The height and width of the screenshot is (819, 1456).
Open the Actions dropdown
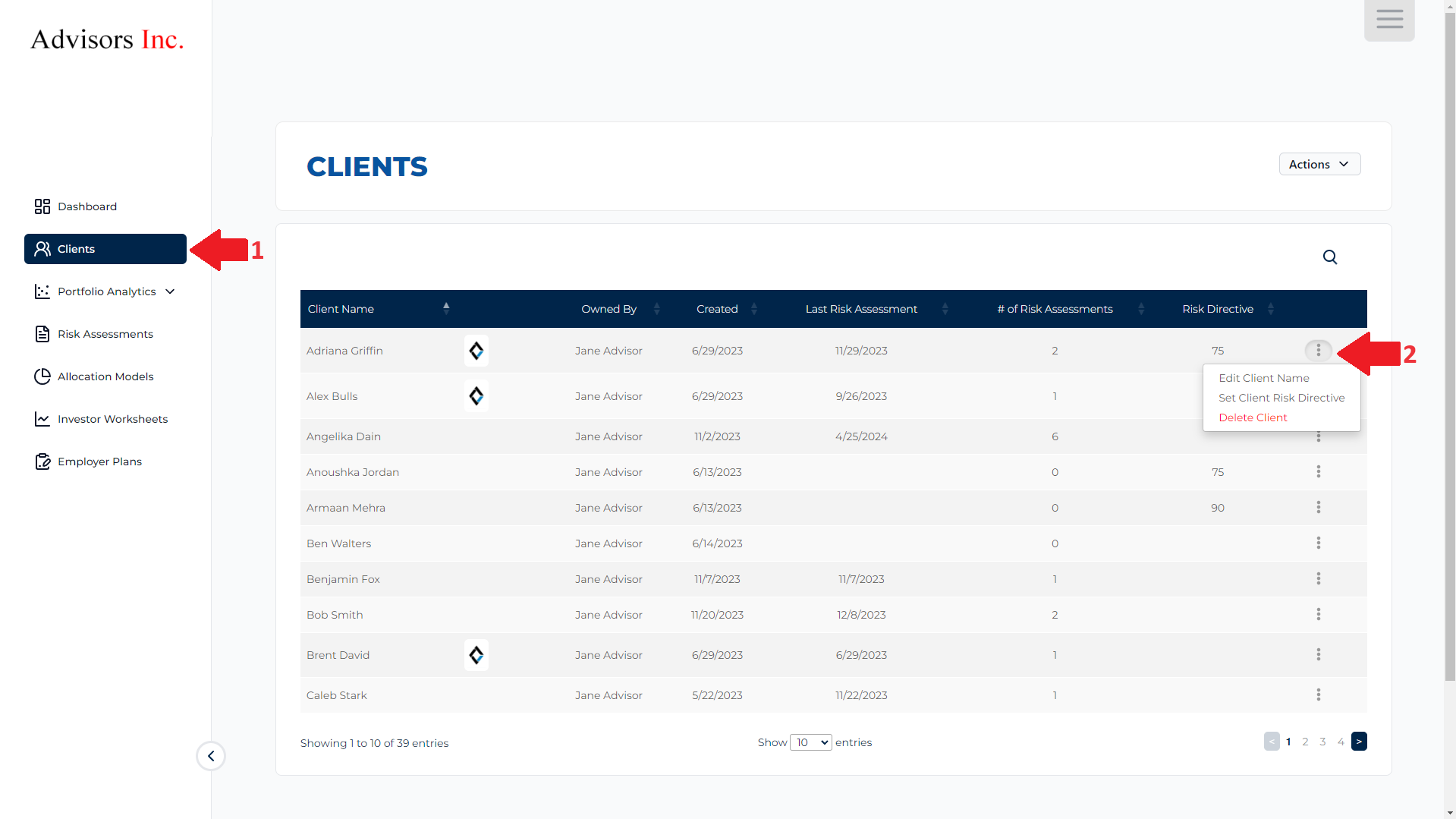(1319, 165)
